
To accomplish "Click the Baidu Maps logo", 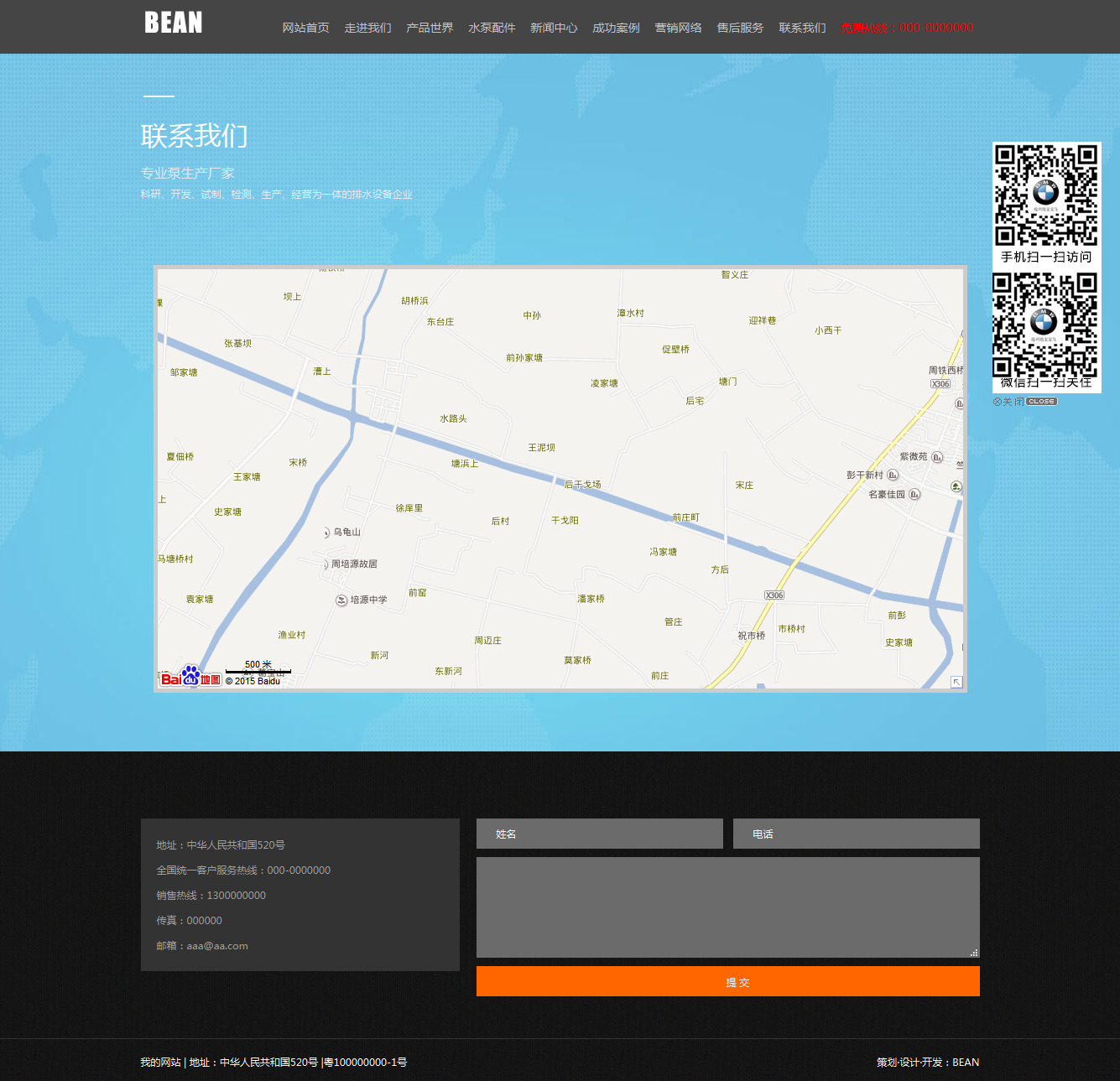I will click(190, 677).
